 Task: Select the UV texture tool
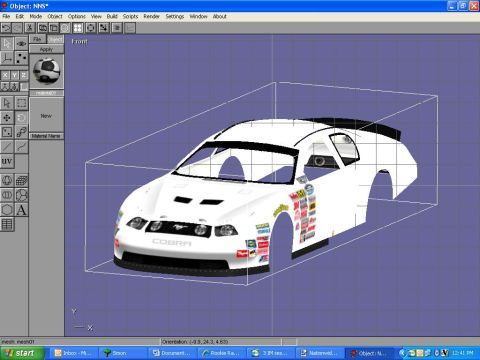[x=7, y=161]
